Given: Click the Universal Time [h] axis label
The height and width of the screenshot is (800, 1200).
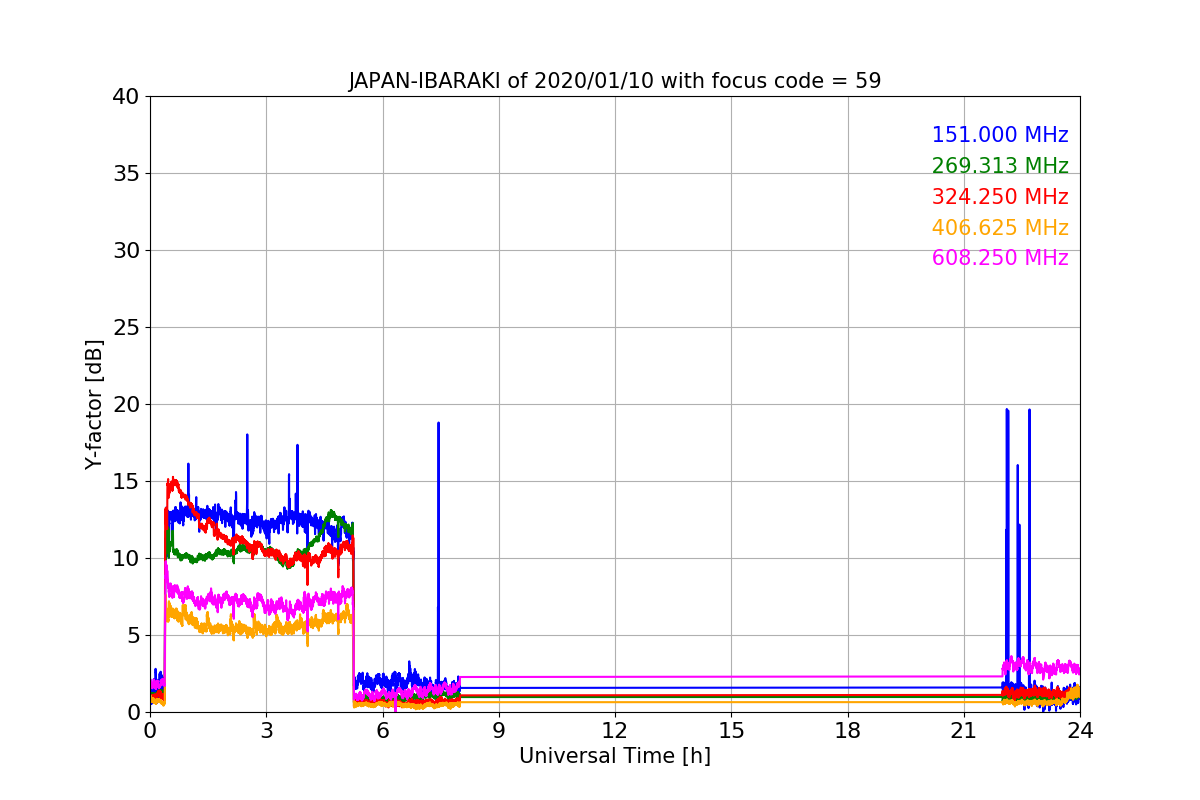Looking at the screenshot, I should pos(614,756).
